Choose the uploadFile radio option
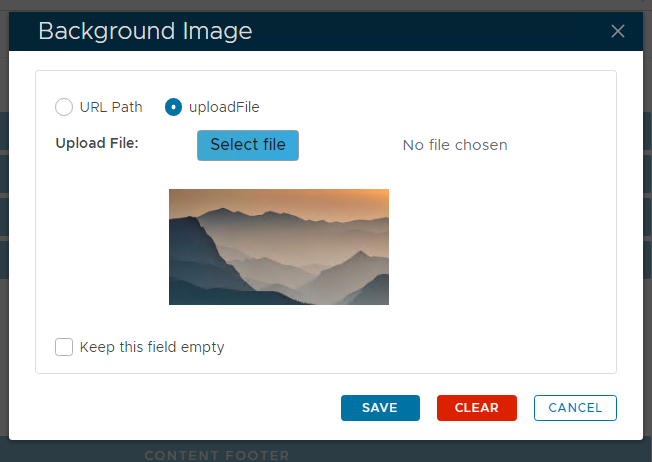This screenshot has height=462, width=652. [x=174, y=107]
